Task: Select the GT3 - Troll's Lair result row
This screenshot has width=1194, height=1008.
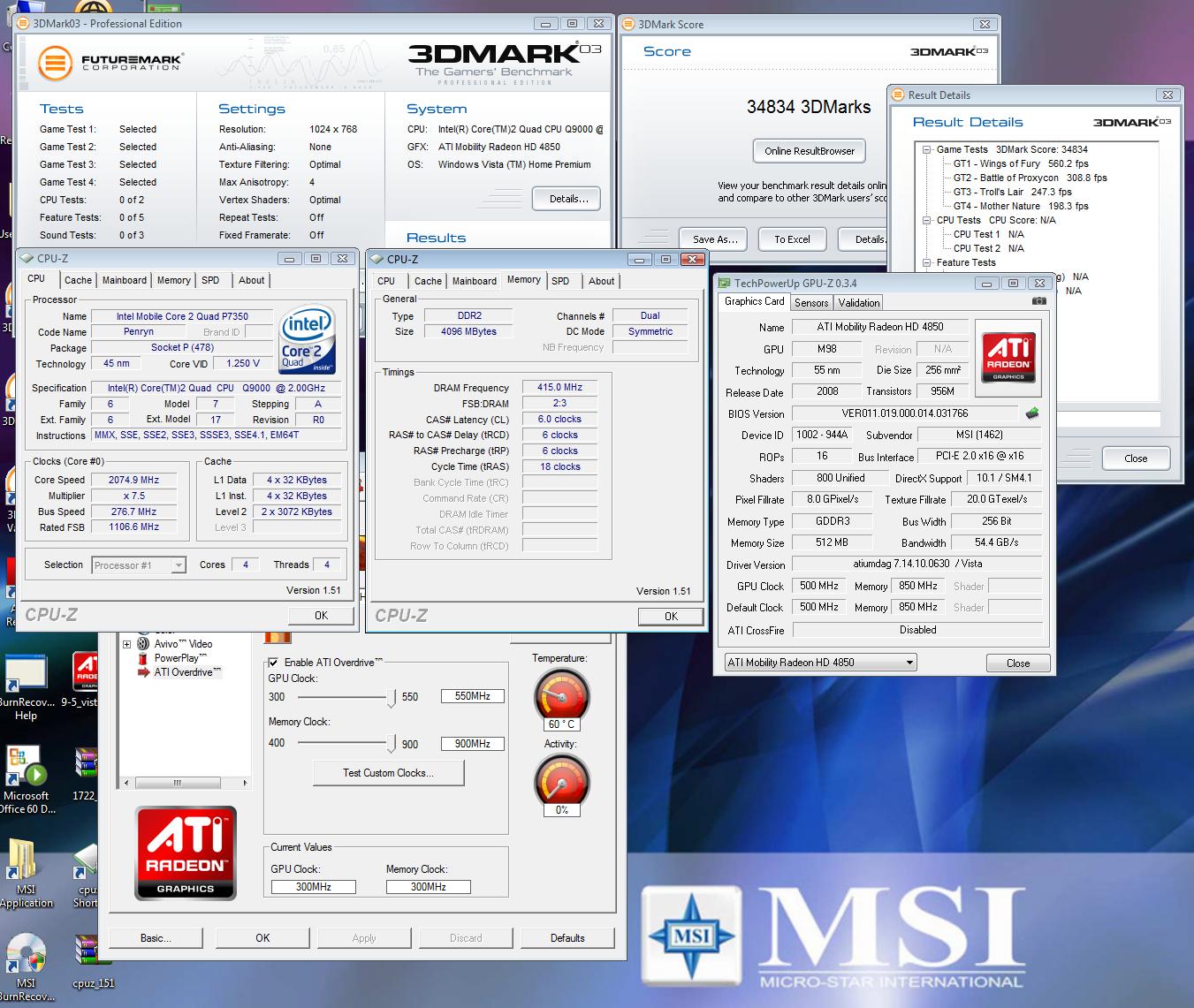Action: pos(1012,192)
